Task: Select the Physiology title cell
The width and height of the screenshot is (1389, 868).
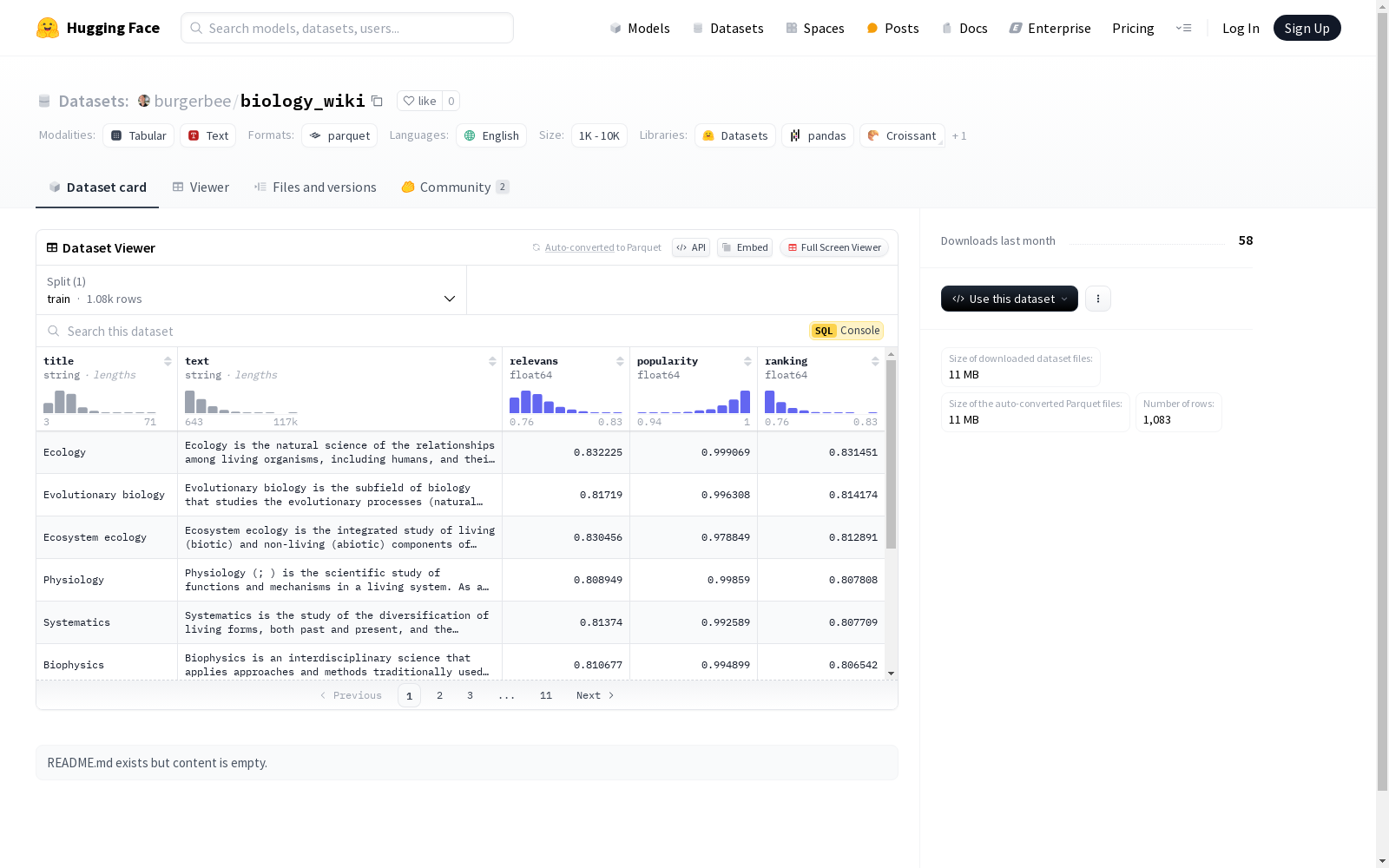Action: 107,580
